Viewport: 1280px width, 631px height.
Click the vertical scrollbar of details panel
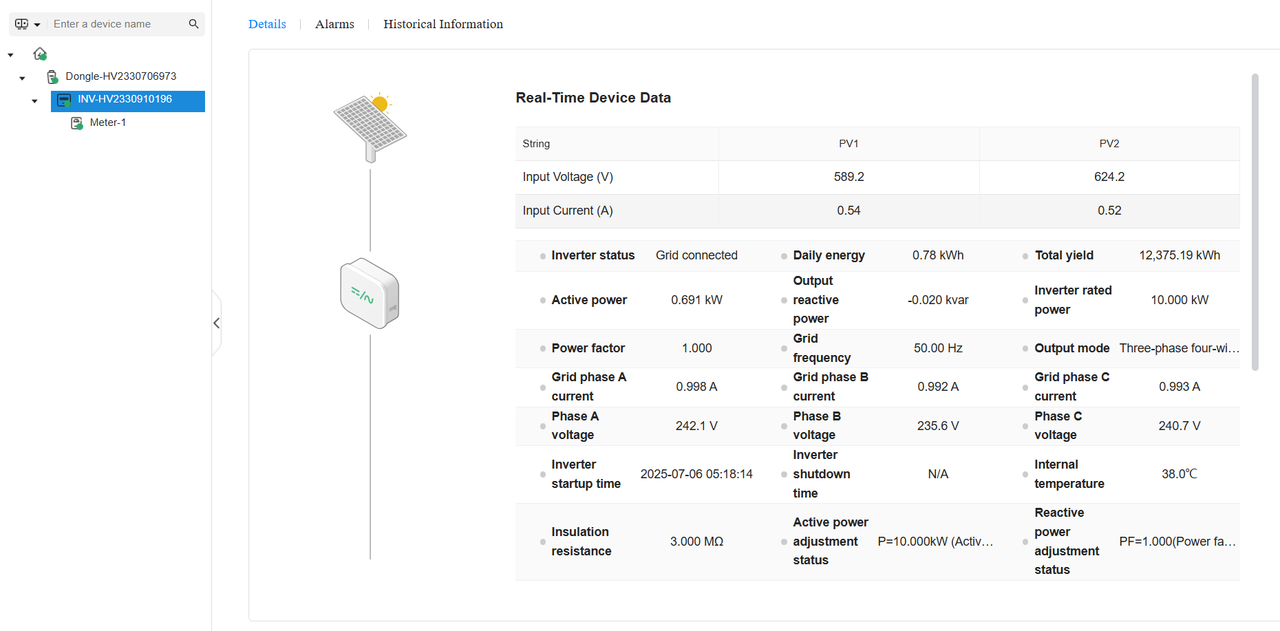(1255, 221)
